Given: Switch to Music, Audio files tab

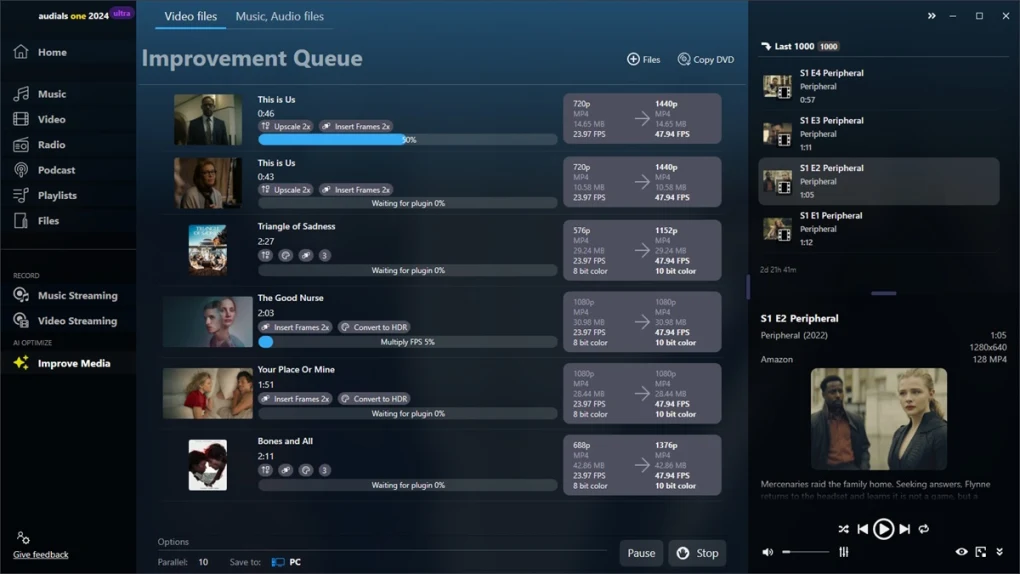Looking at the screenshot, I should [x=279, y=16].
